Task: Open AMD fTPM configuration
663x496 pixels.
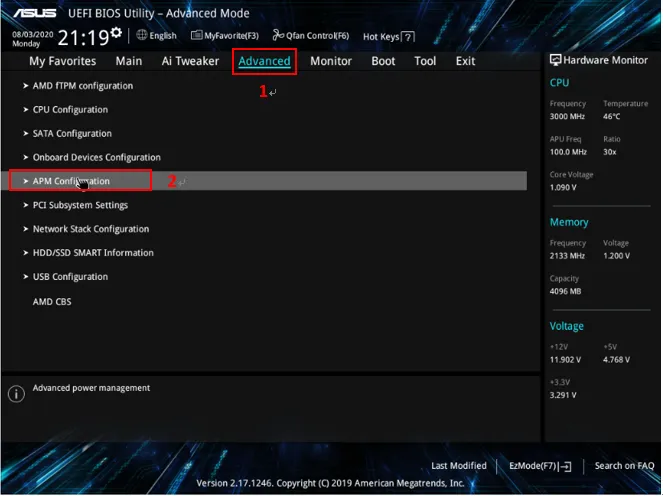Action: click(x=83, y=86)
